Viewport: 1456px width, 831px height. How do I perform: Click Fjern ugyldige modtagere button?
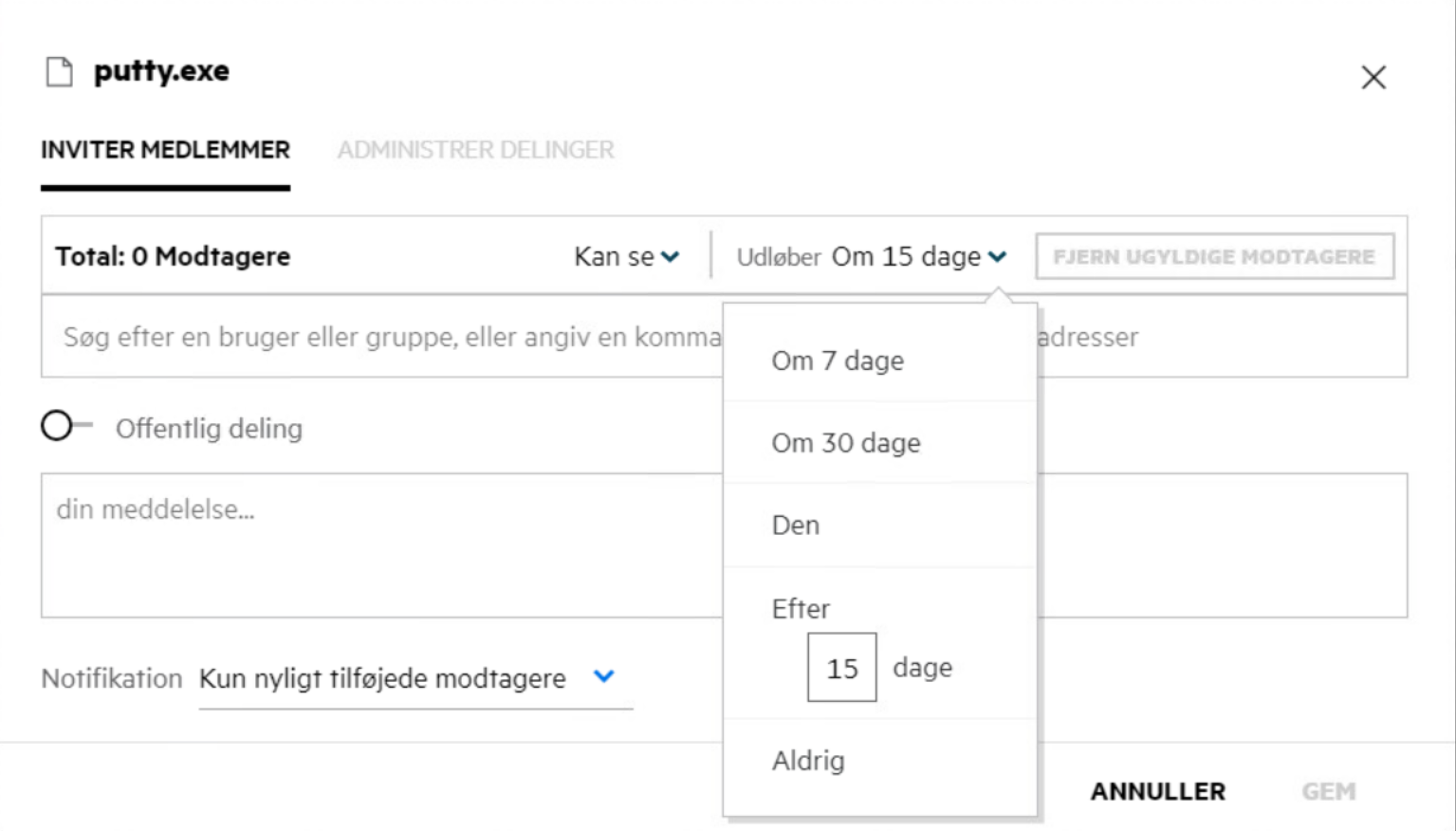(1213, 257)
